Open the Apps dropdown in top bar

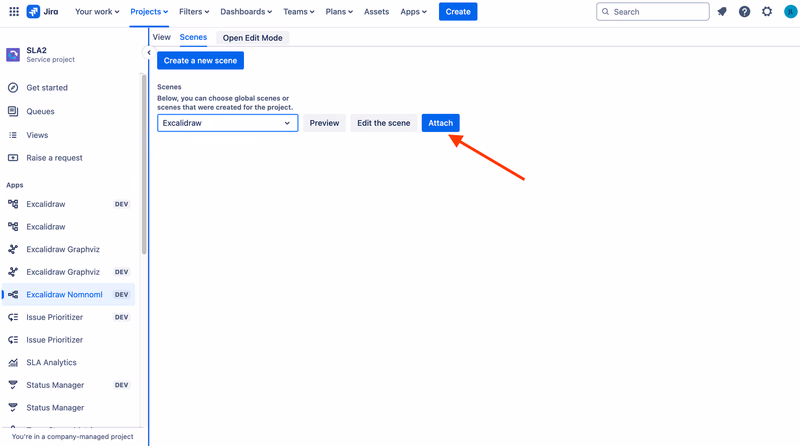[x=413, y=11]
